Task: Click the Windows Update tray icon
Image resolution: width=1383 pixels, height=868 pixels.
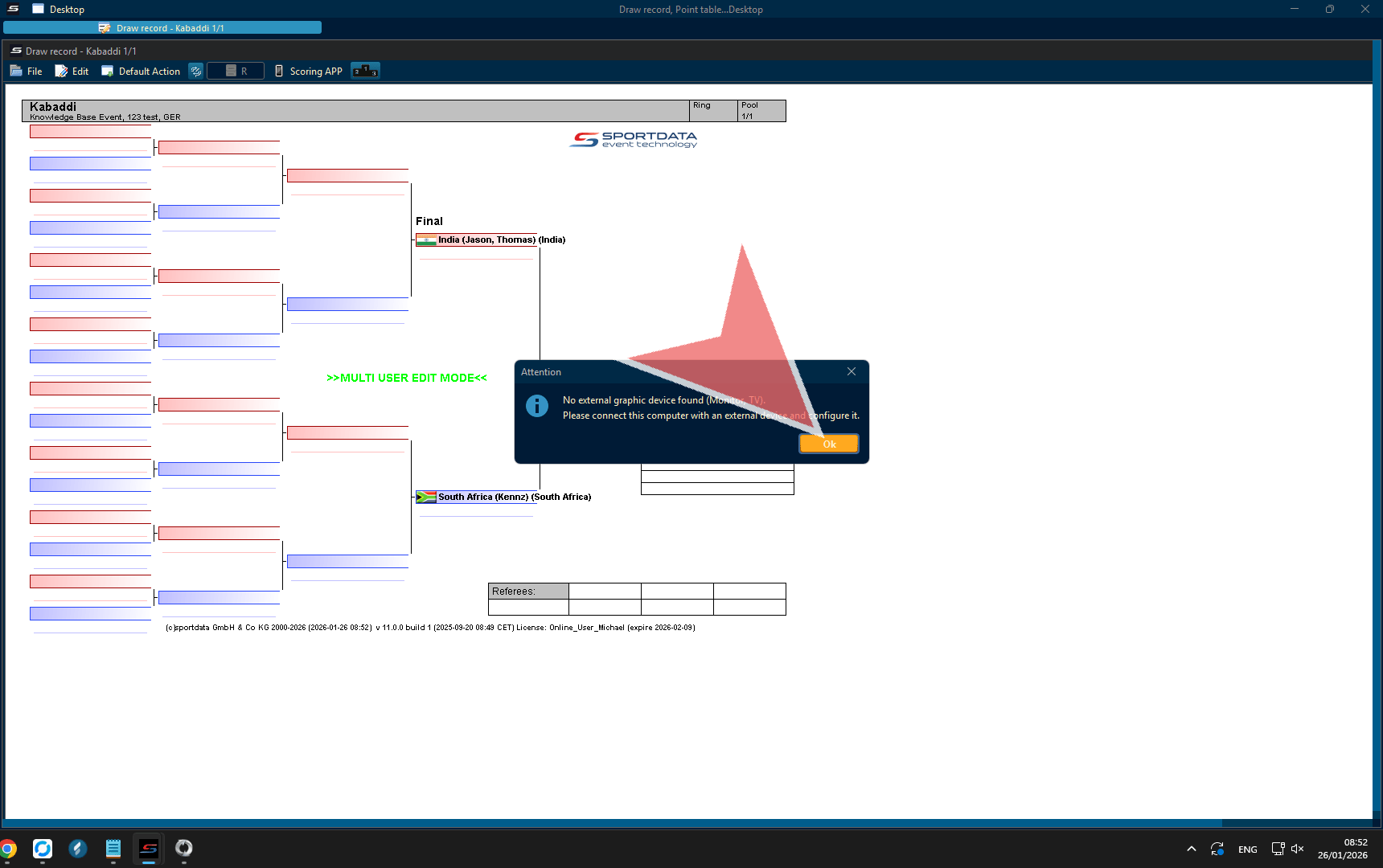Action: click(1217, 850)
